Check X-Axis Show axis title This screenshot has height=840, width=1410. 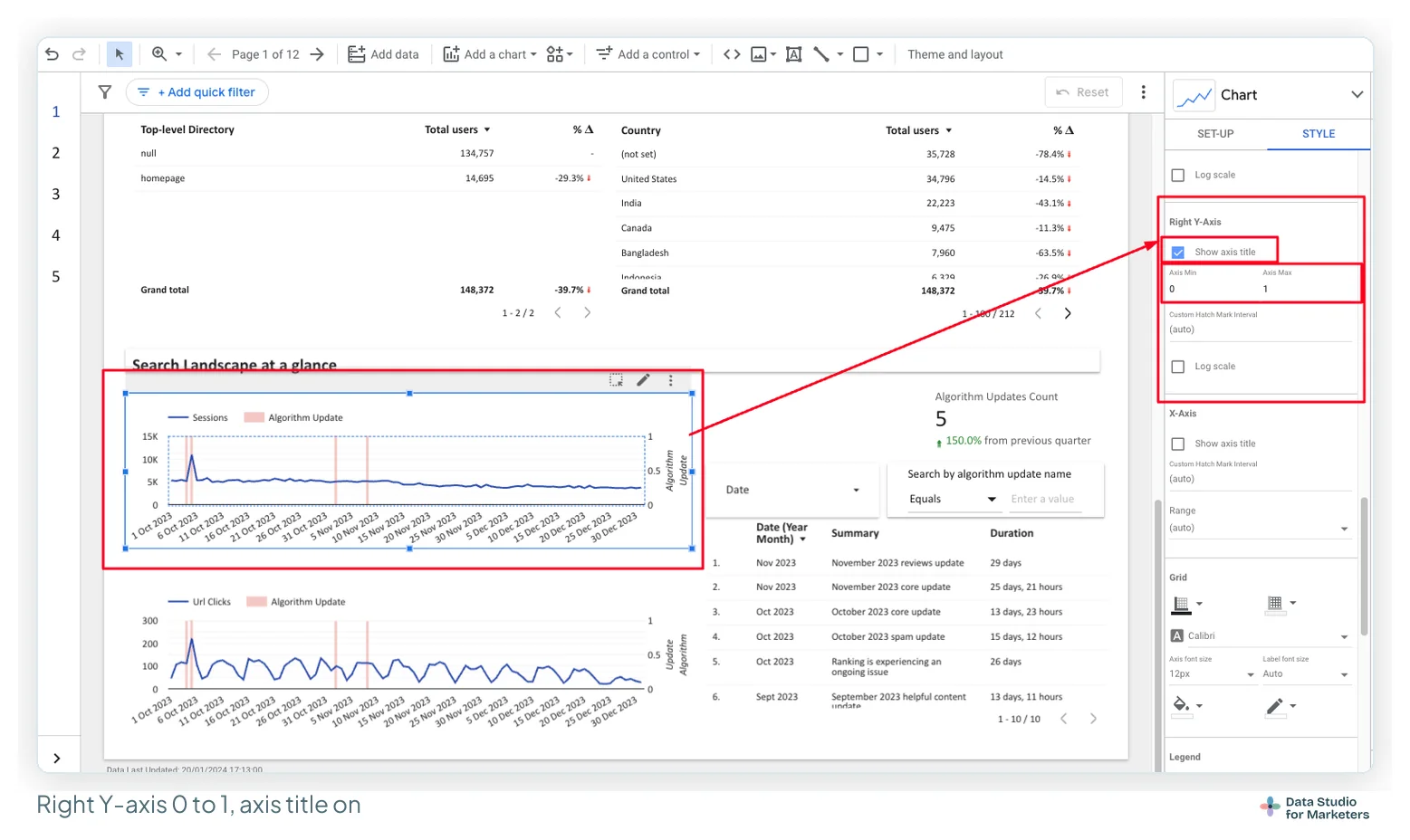pyautogui.click(x=1178, y=444)
